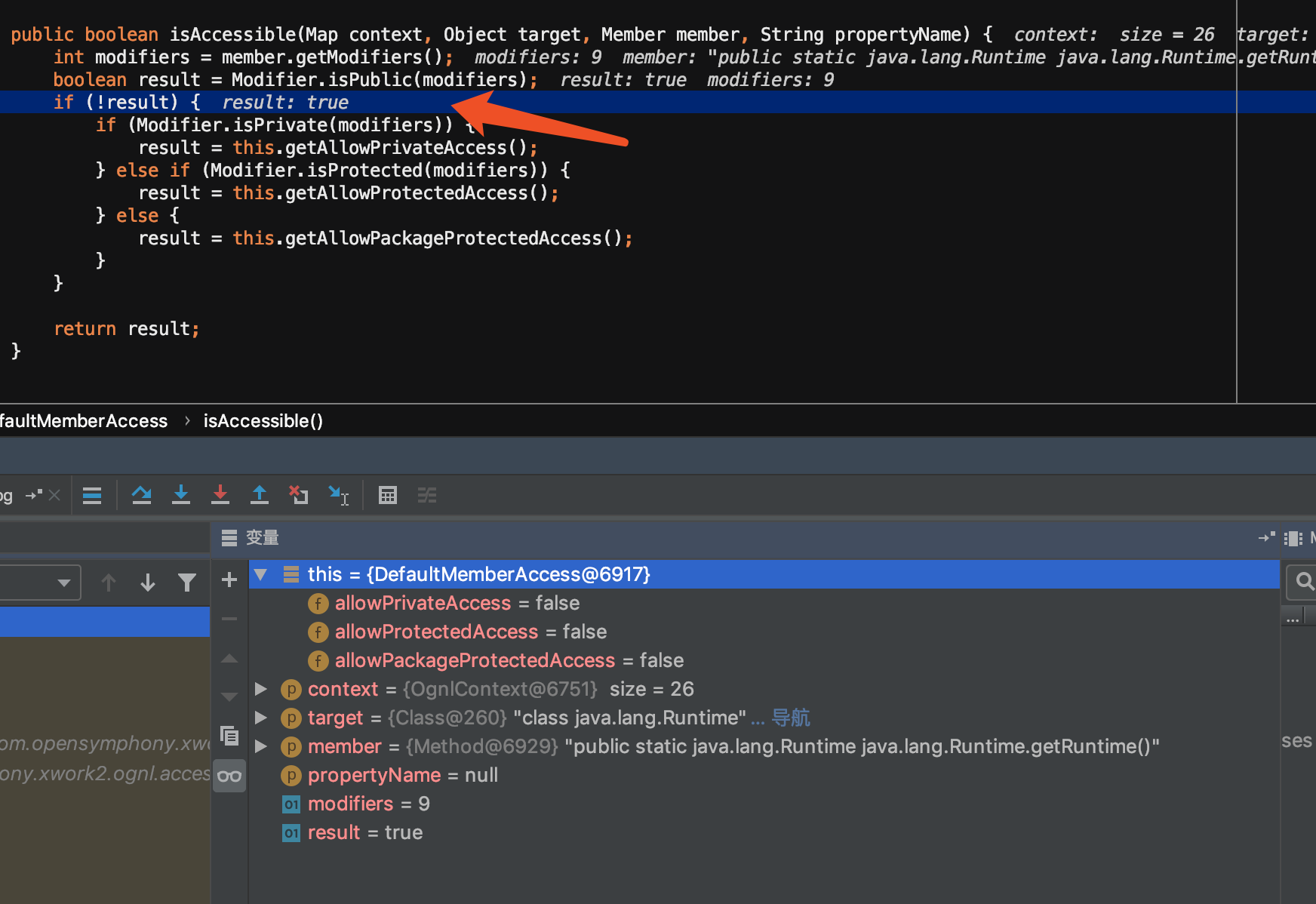Click the Step Over debugger icon
The width and height of the screenshot is (1316, 904).
click(x=141, y=495)
